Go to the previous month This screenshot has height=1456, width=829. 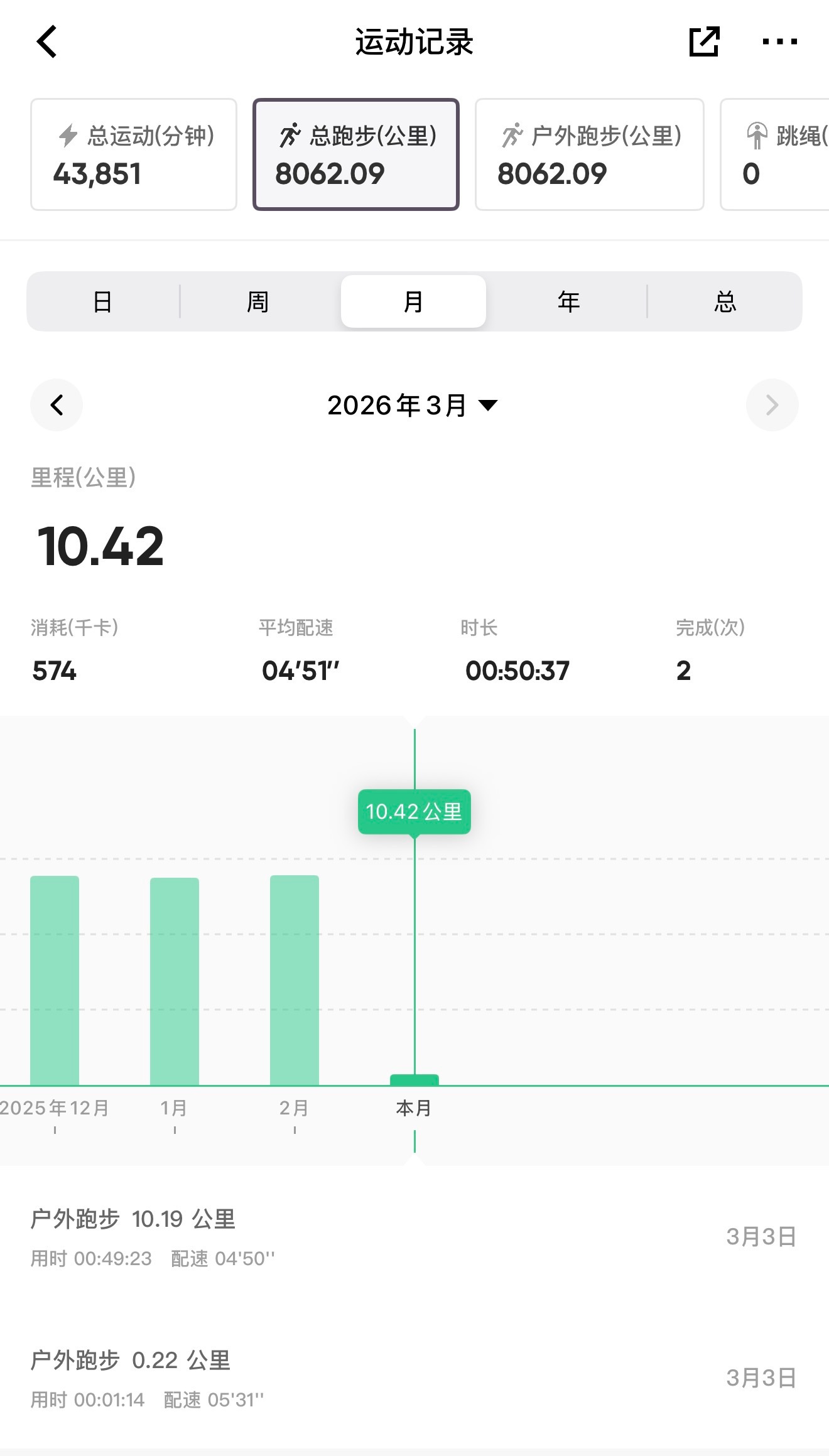(57, 405)
